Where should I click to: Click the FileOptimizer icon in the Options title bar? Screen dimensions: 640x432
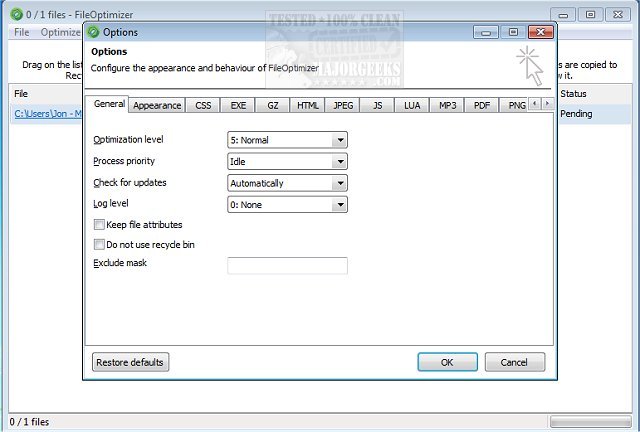[93, 32]
